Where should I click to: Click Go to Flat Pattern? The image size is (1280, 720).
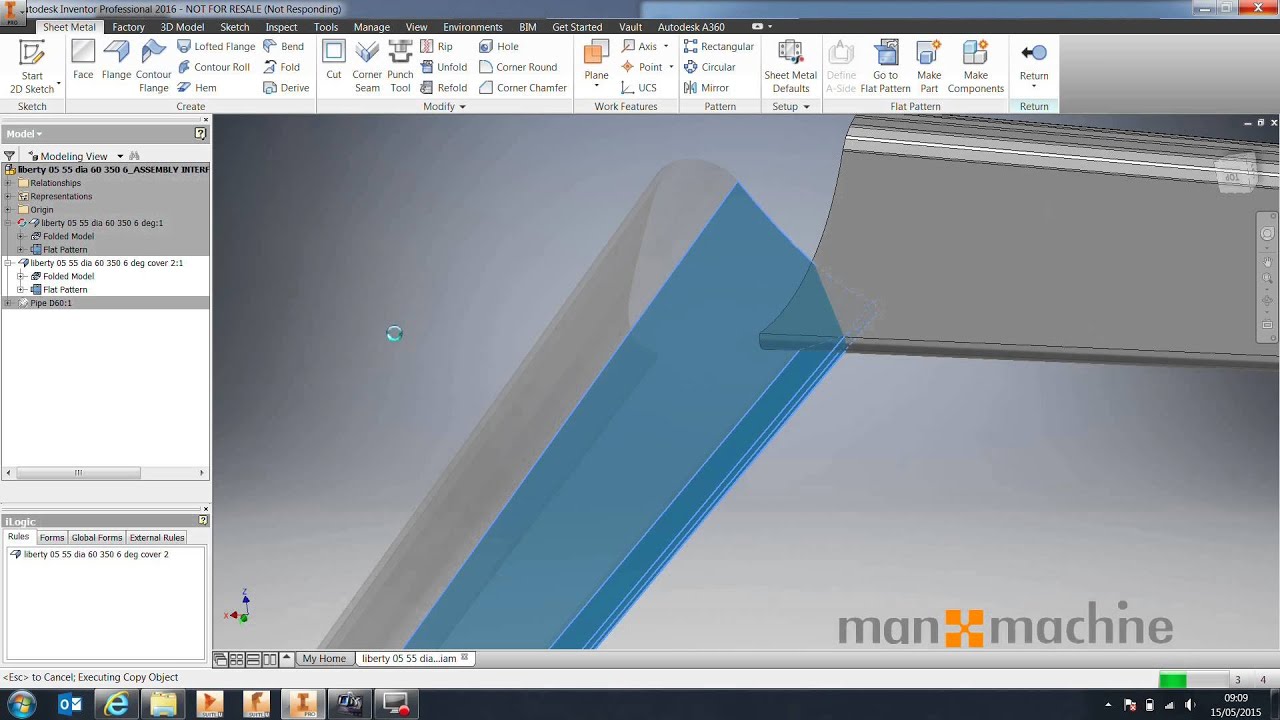click(x=885, y=67)
